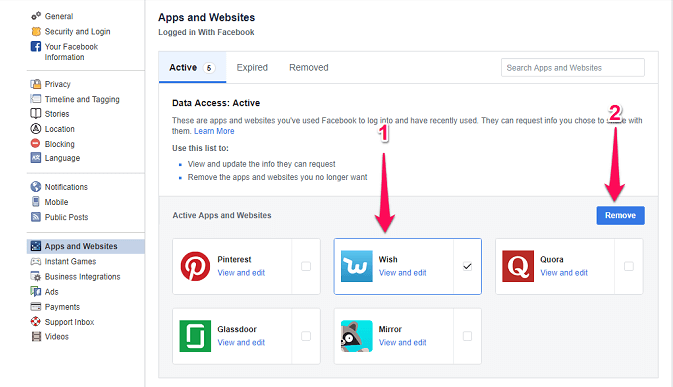The image size is (673, 387).
Task: Click the red Blocking icon
Action: pyautogui.click(x=36, y=144)
